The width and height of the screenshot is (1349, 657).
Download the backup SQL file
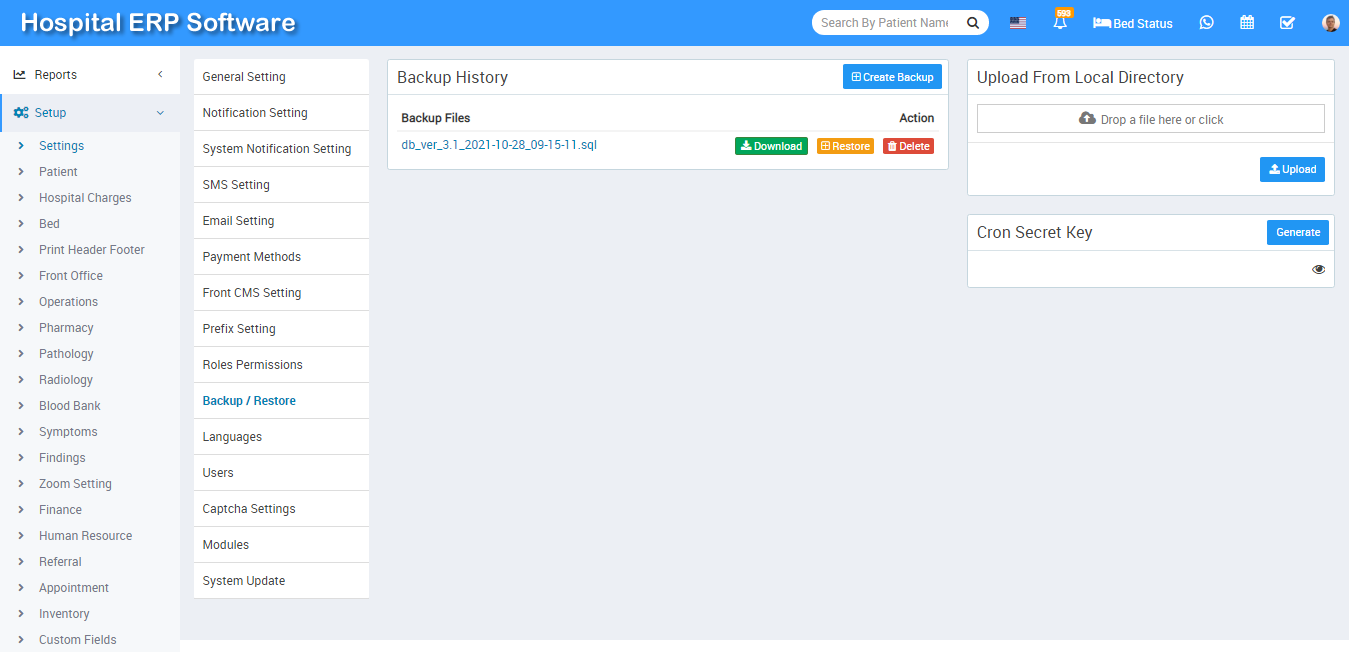click(x=771, y=146)
